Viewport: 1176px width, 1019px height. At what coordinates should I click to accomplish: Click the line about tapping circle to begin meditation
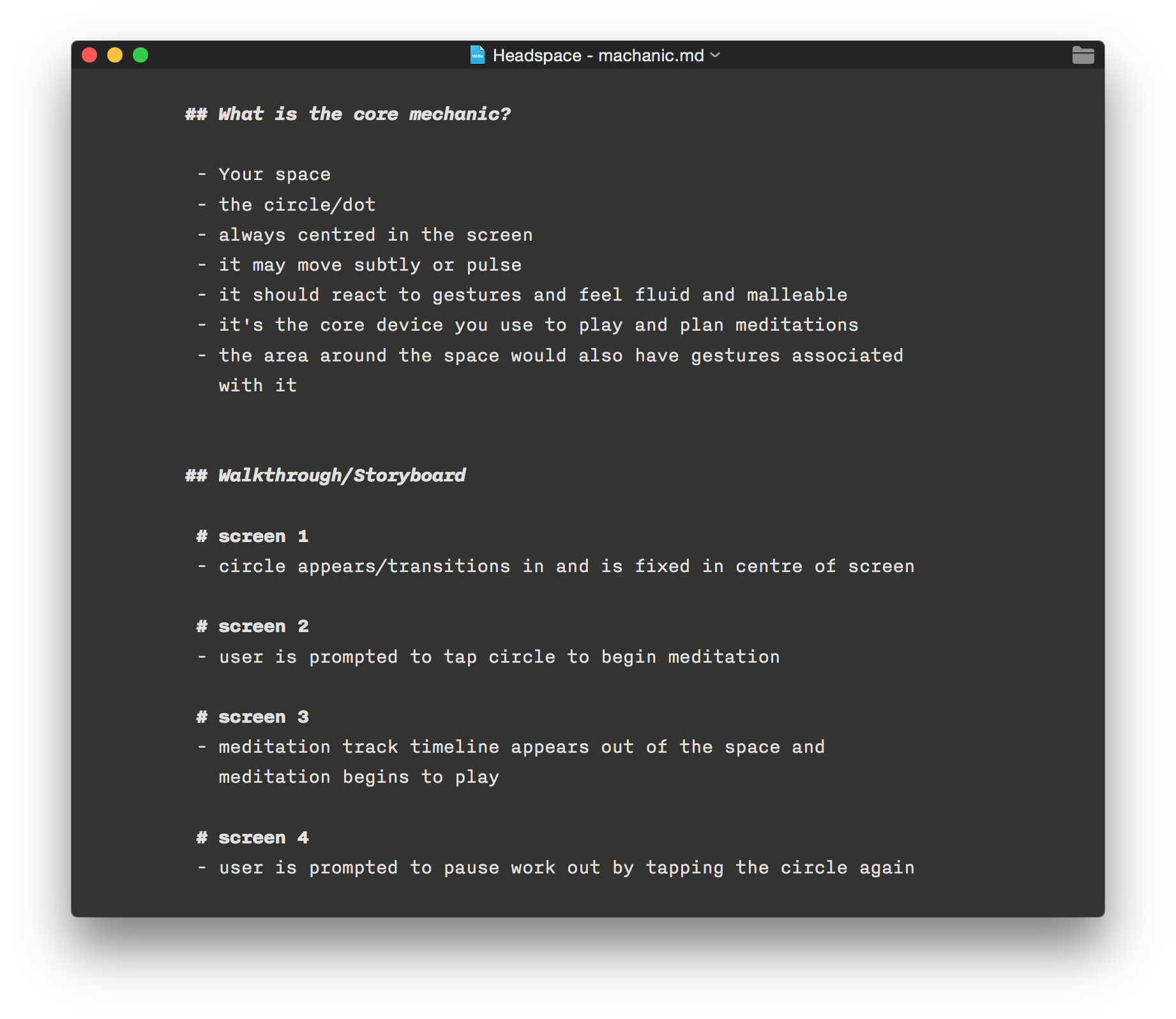488,657
